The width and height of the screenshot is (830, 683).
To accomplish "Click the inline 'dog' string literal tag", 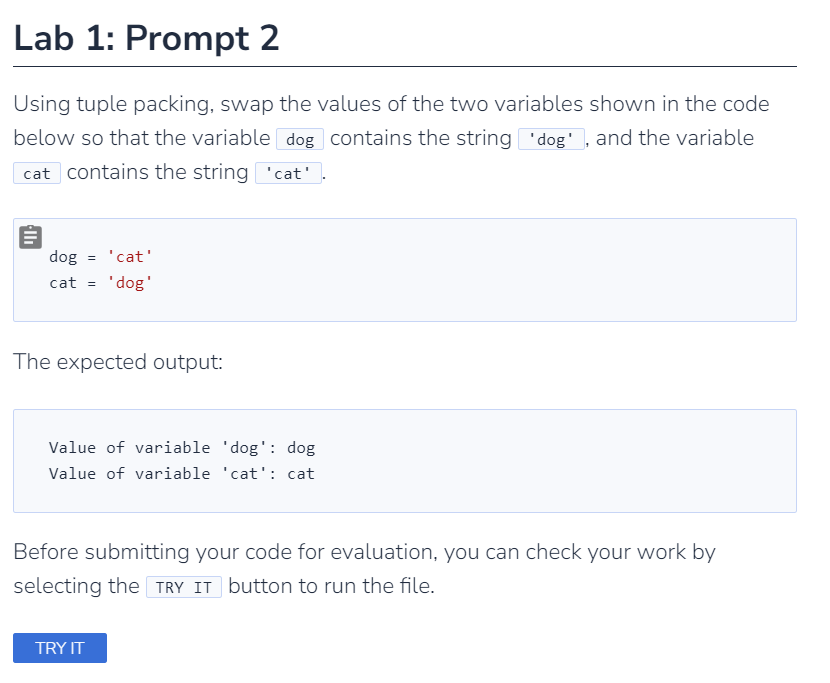I will pos(551,139).
